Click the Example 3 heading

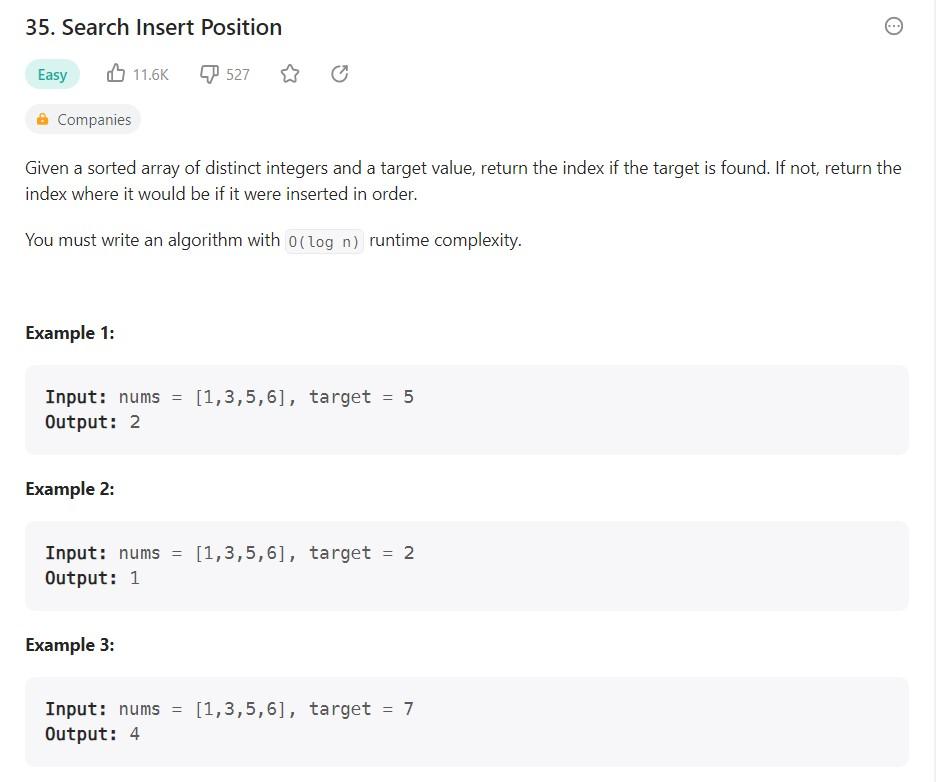click(70, 645)
